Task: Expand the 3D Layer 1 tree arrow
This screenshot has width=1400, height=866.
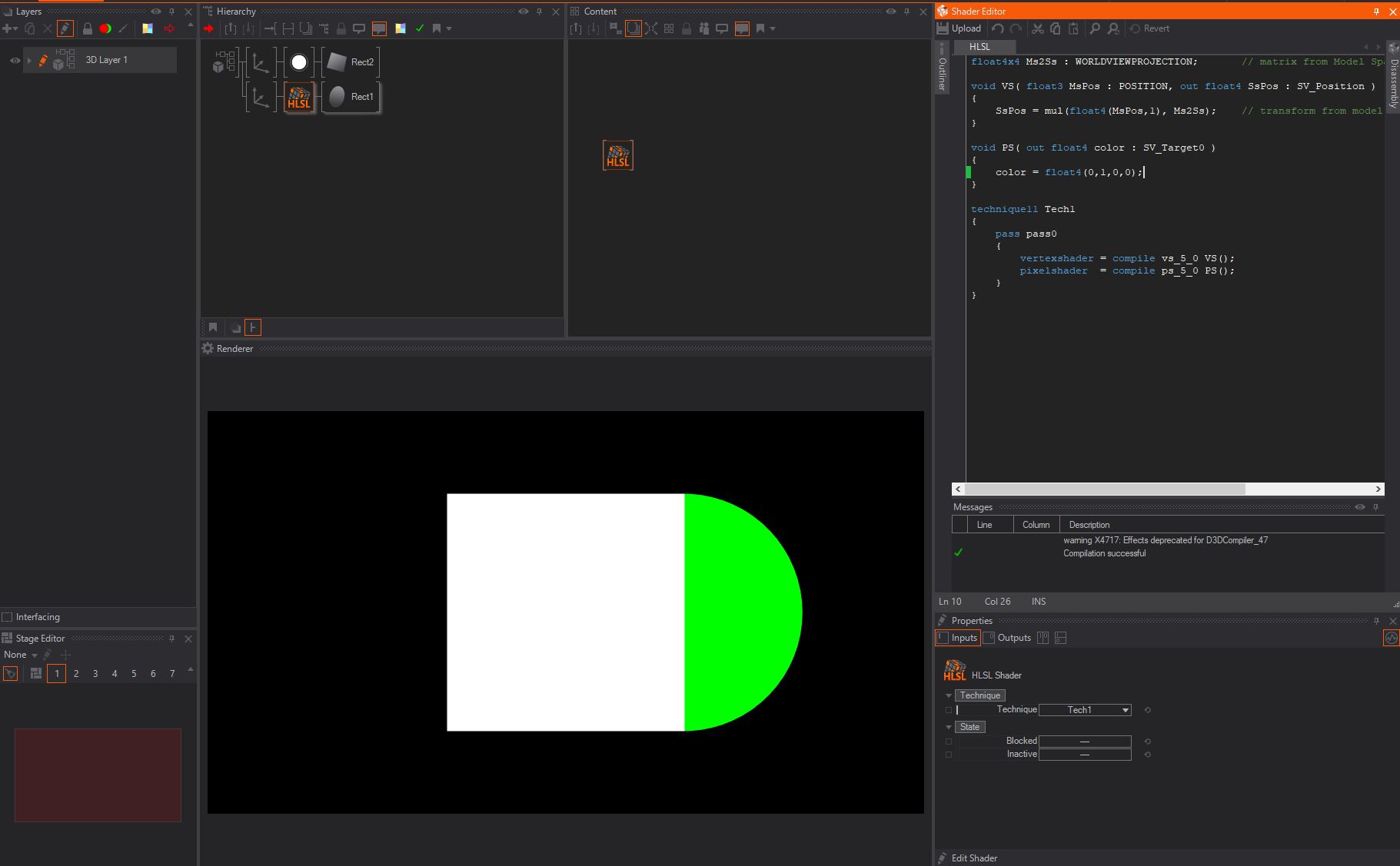Action: coord(29,60)
